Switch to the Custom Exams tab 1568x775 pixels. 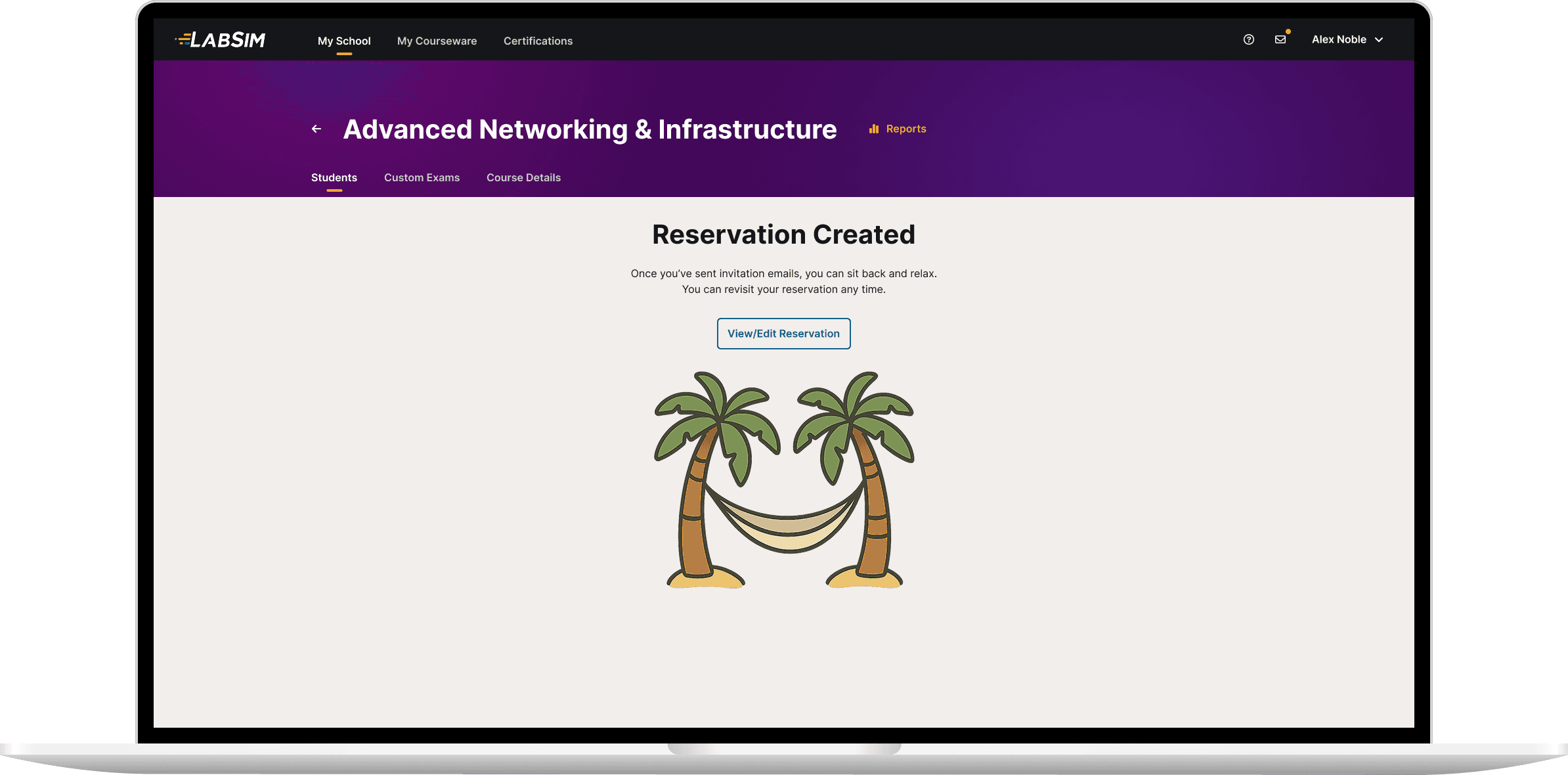(422, 177)
